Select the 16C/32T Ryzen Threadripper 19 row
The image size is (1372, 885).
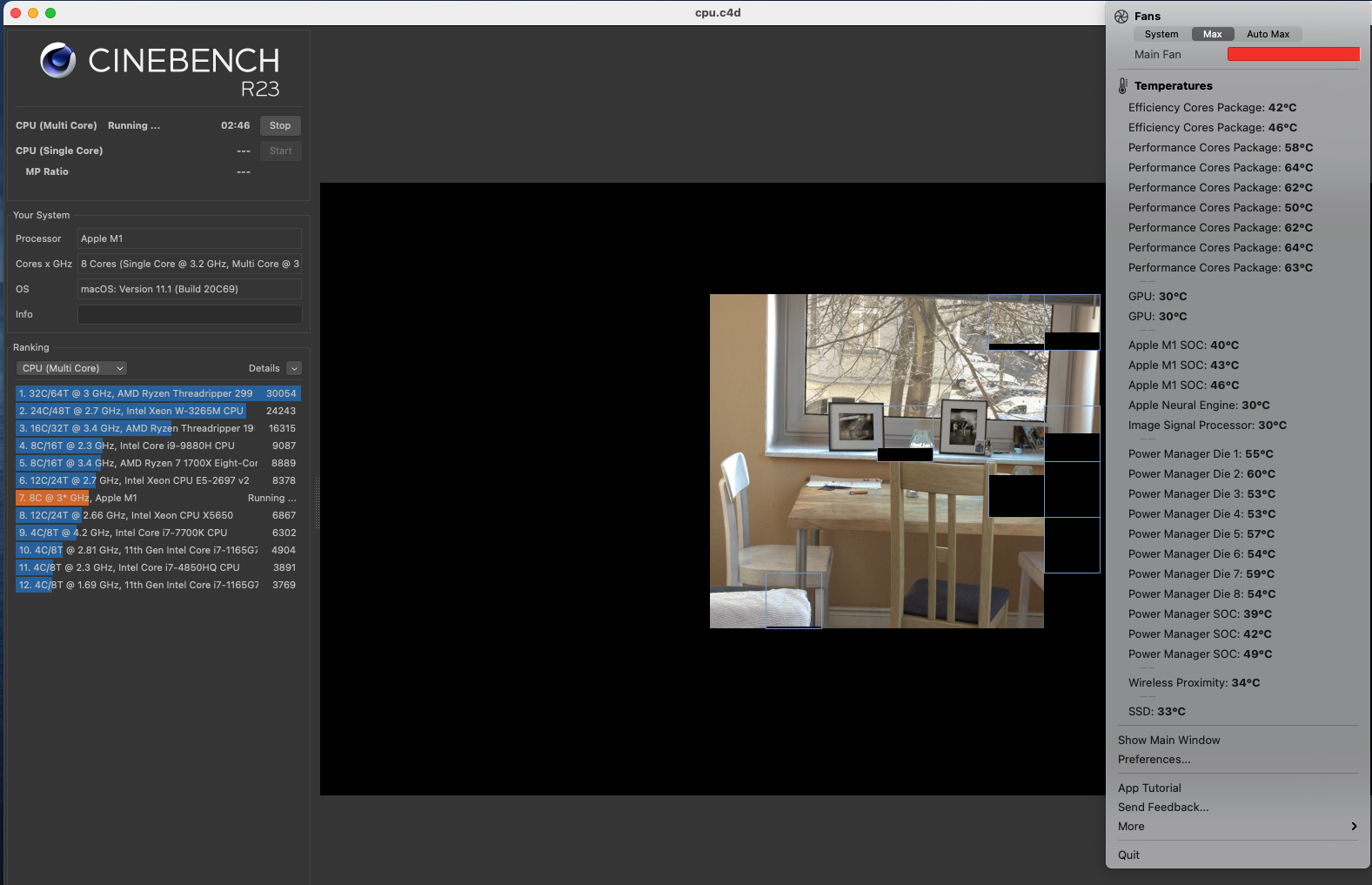click(158, 428)
